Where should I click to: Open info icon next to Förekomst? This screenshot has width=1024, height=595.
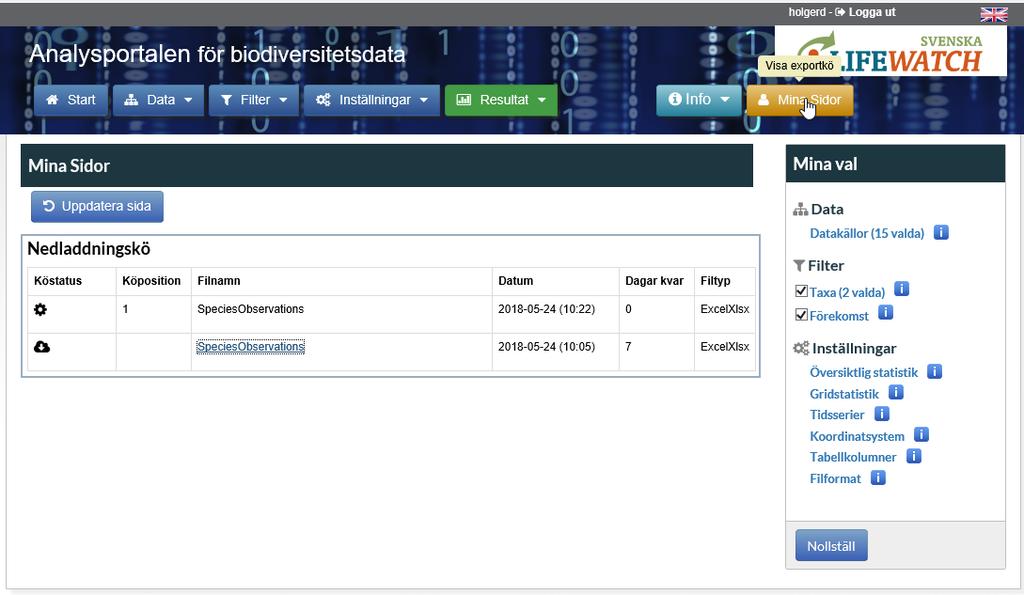(x=886, y=313)
